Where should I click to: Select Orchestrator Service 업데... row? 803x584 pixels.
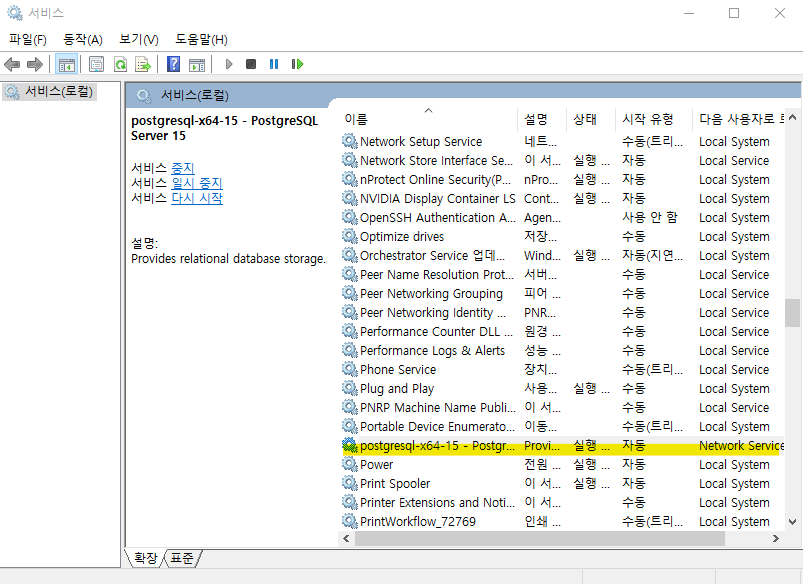click(x=562, y=255)
